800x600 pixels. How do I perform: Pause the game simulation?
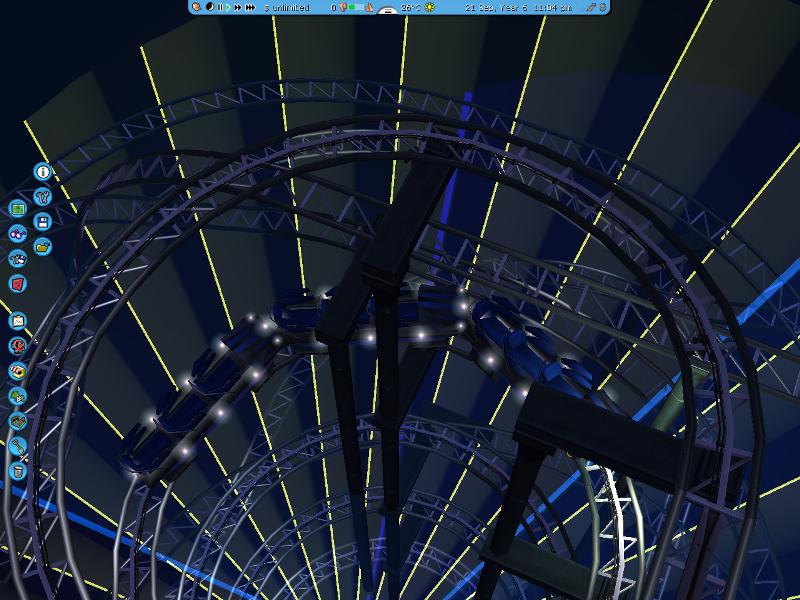point(220,8)
